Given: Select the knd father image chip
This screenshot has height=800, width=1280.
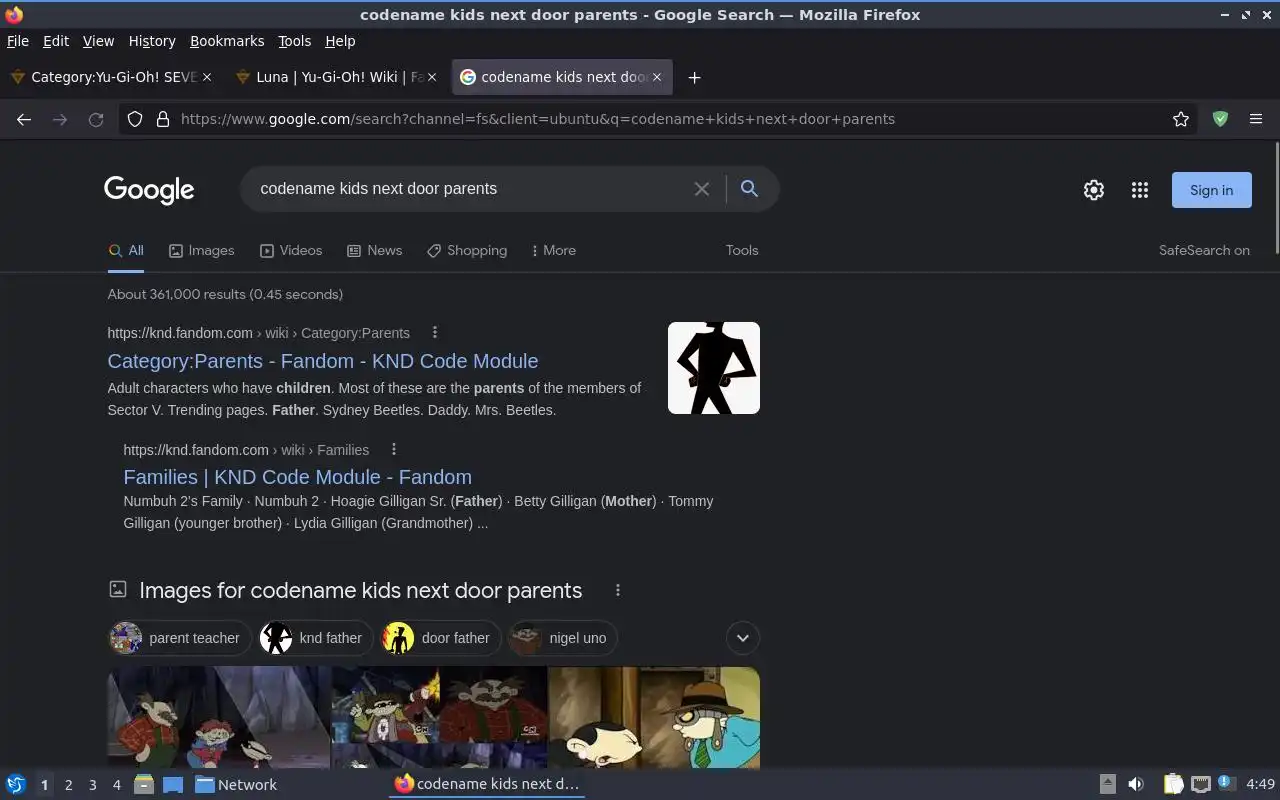Looking at the screenshot, I should click(316, 638).
